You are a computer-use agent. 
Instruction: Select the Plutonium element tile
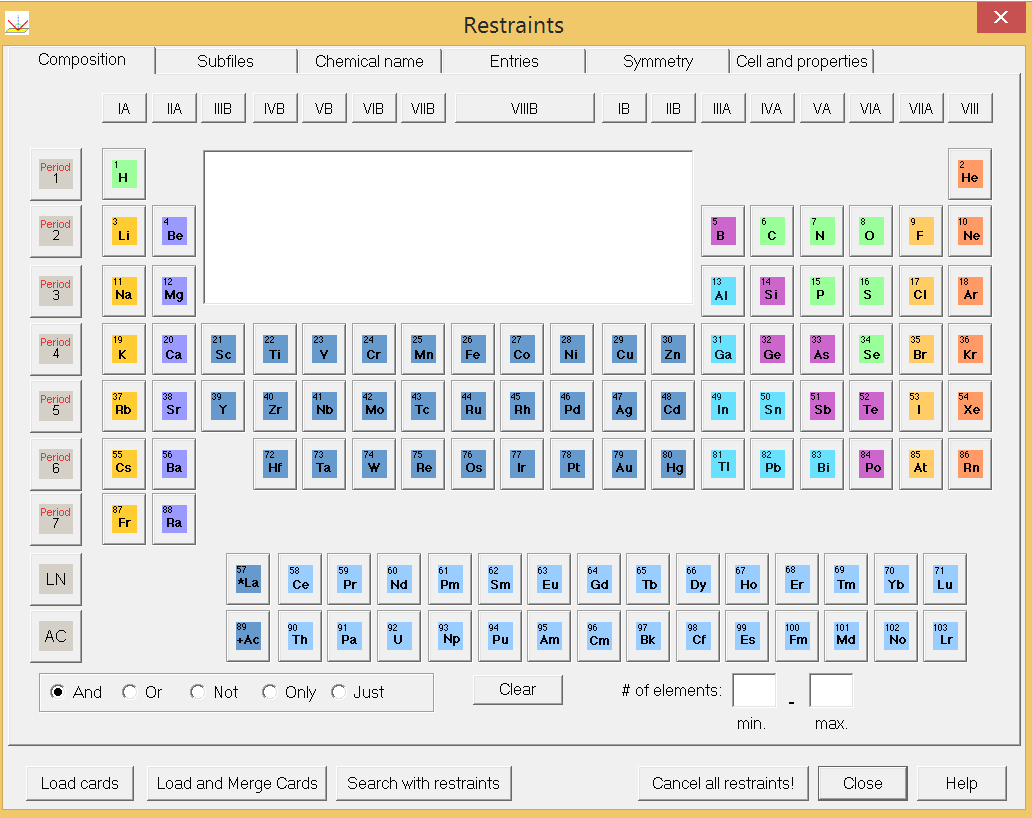pyautogui.click(x=498, y=636)
